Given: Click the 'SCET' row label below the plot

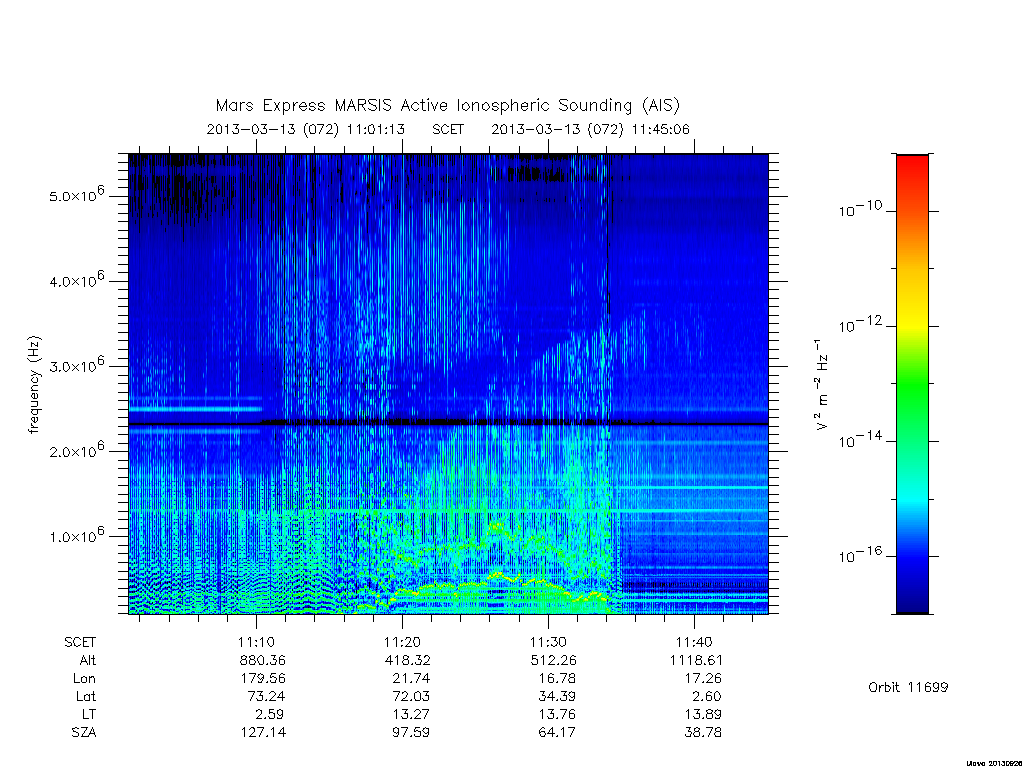Looking at the screenshot, I should [80, 642].
